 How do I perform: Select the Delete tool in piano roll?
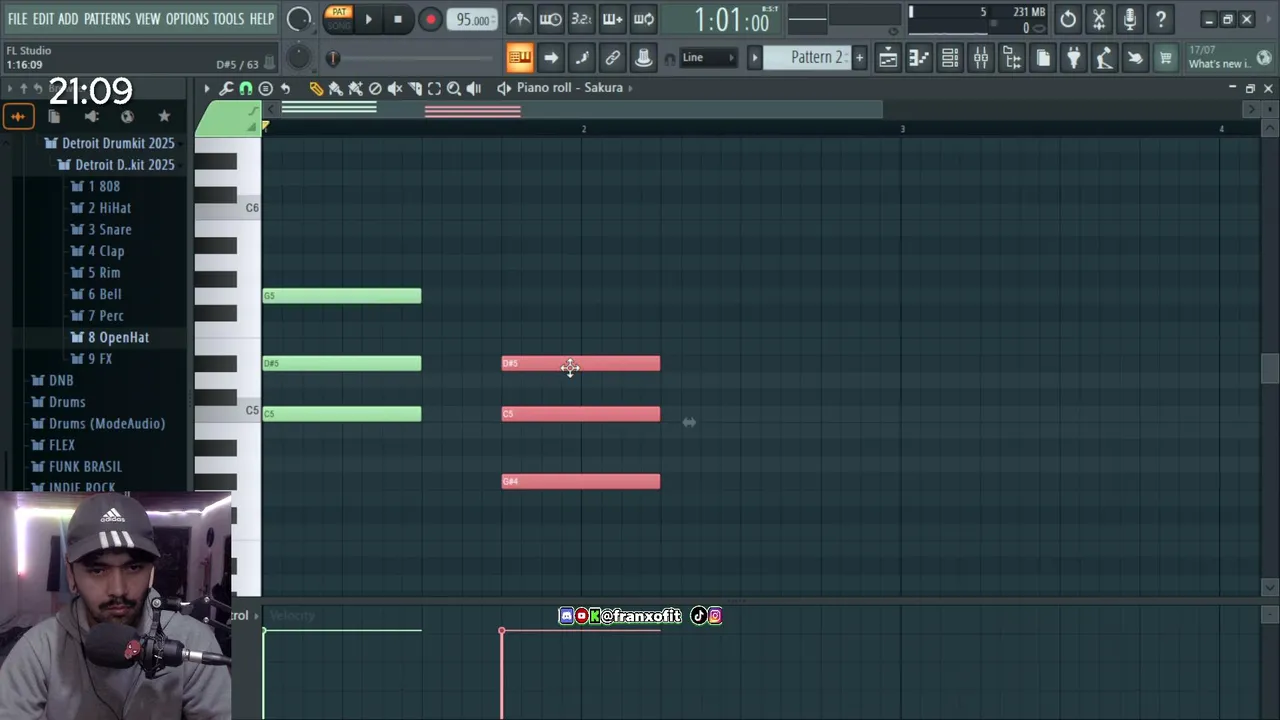pos(375,88)
